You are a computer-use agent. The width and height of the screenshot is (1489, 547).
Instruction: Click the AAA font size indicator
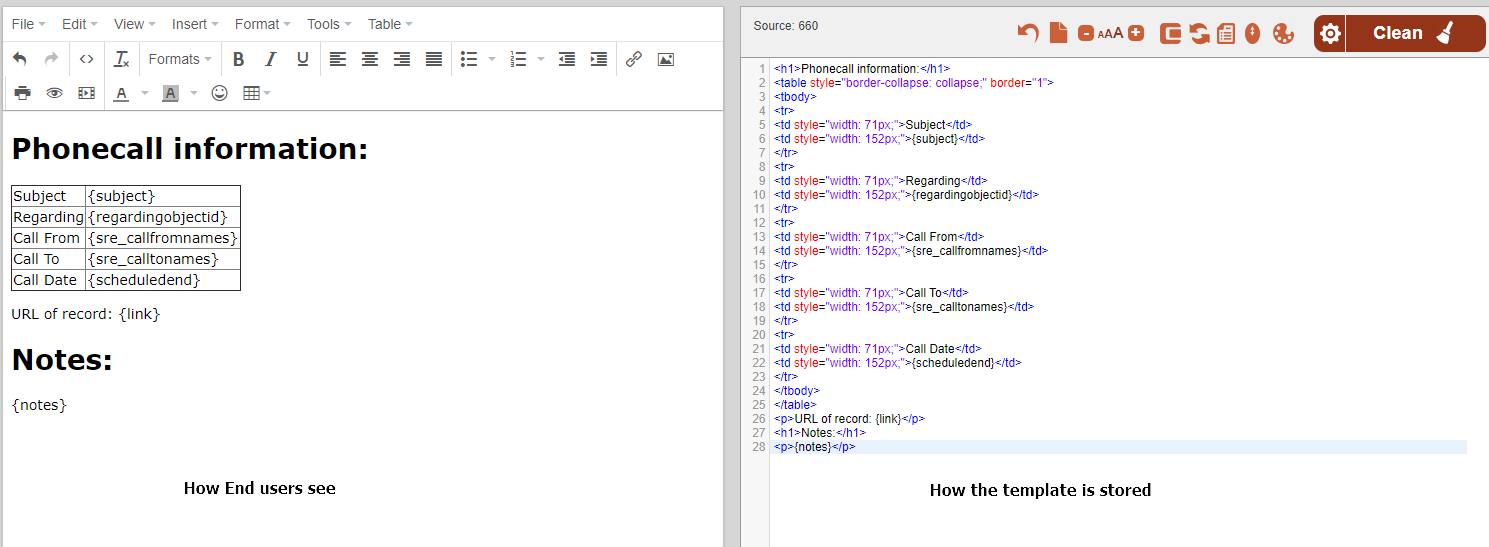tap(1111, 34)
